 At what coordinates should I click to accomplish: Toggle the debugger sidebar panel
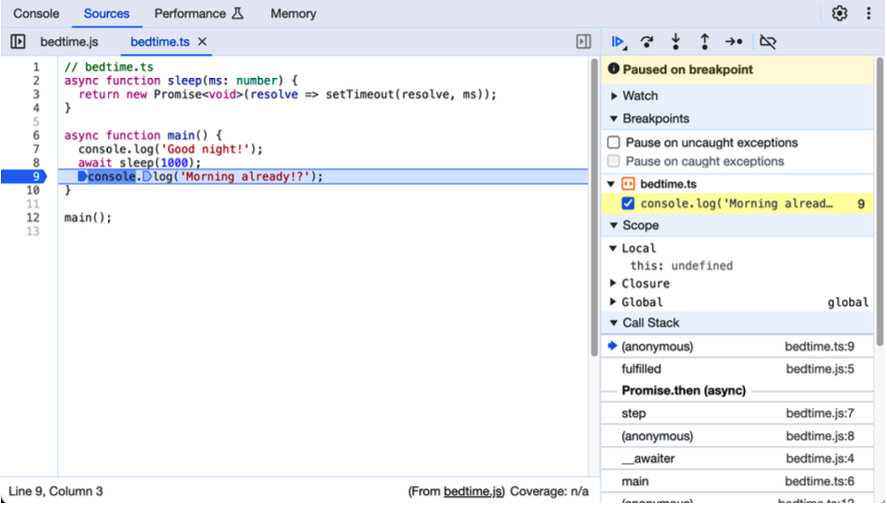(x=583, y=42)
